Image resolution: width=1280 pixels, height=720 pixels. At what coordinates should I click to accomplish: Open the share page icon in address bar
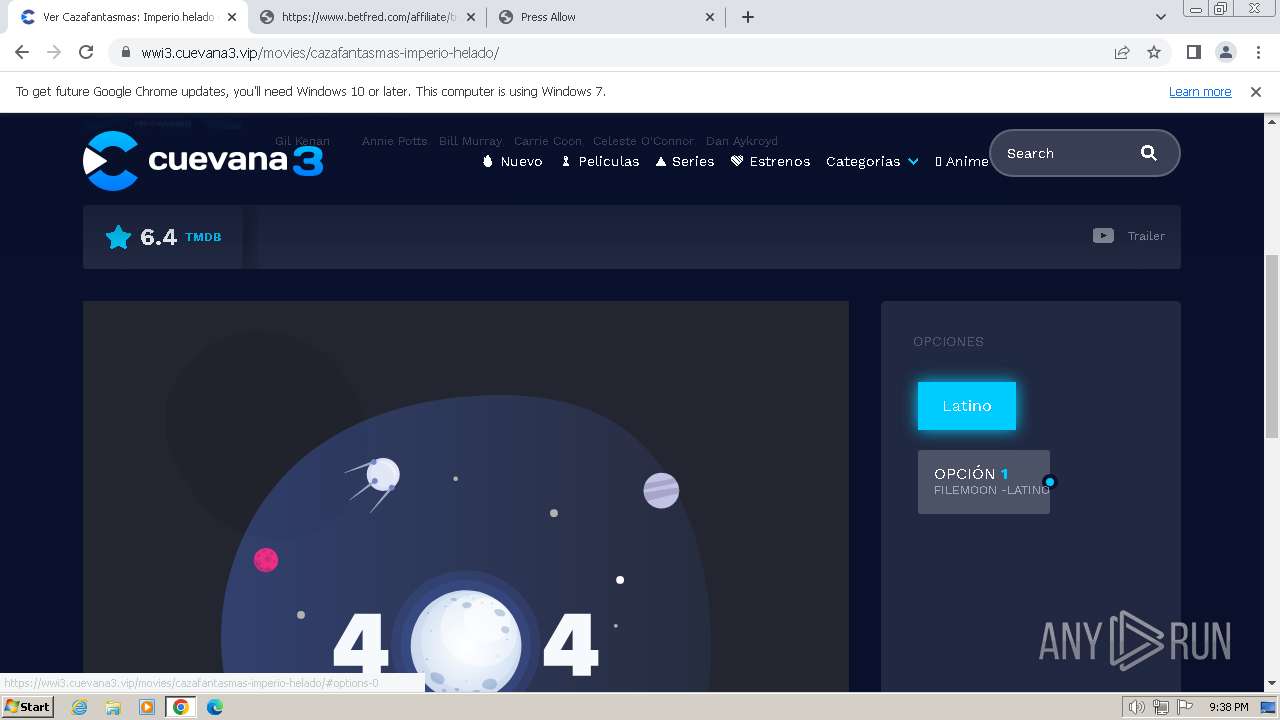(x=1122, y=52)
